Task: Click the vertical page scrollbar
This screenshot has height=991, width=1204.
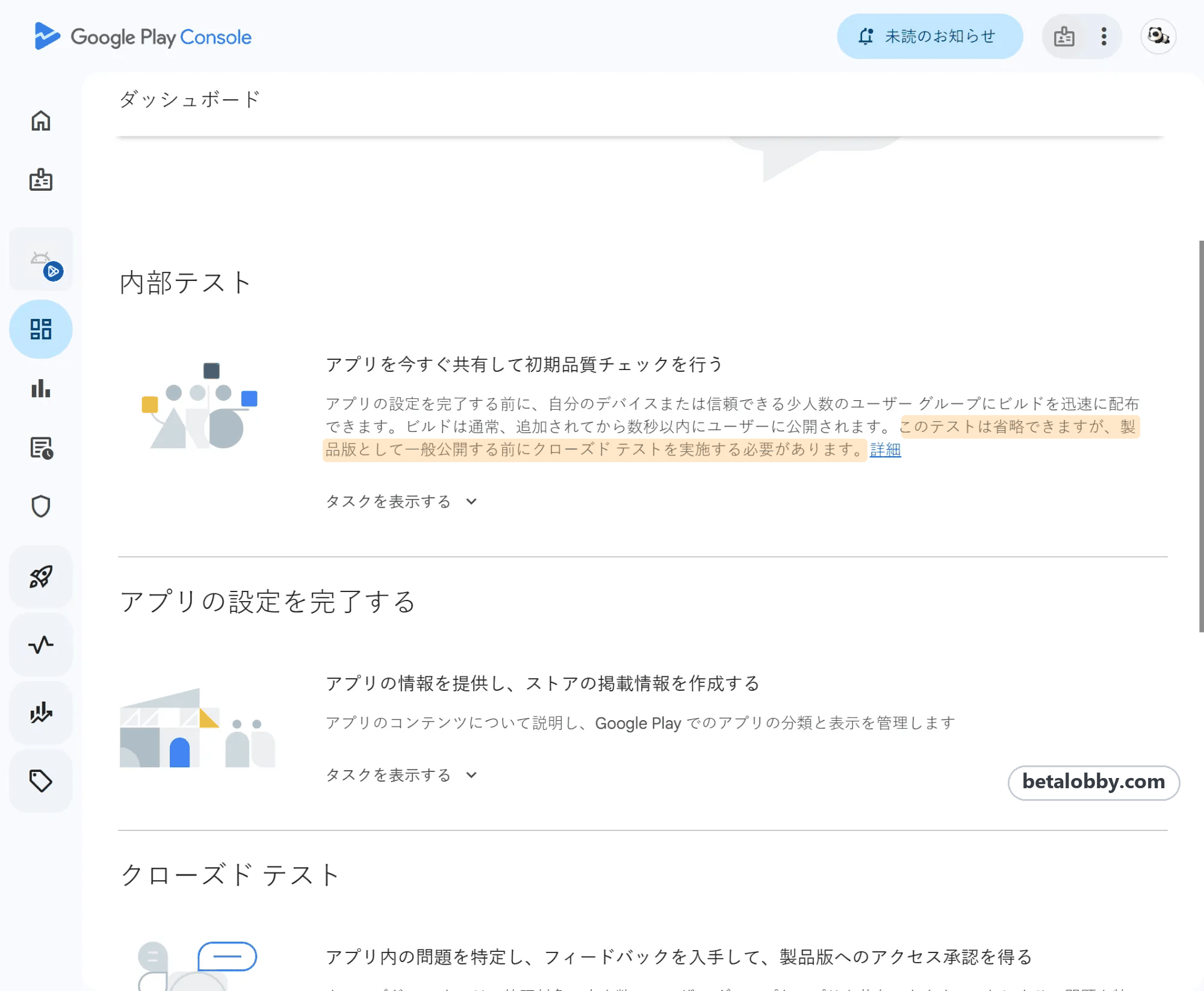Action: click(1200, 436)
